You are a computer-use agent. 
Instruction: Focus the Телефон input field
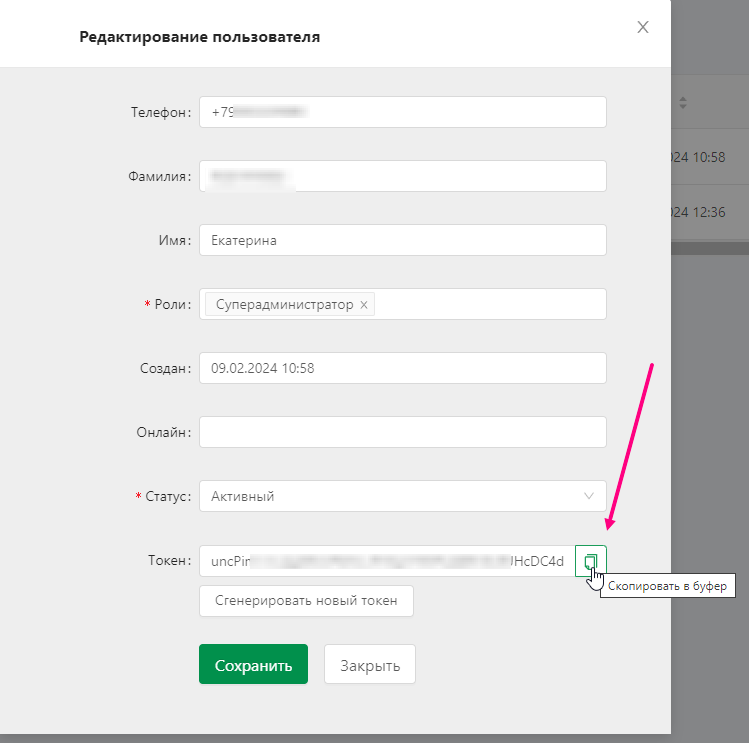pyautogui.click(x=403, y=112)
